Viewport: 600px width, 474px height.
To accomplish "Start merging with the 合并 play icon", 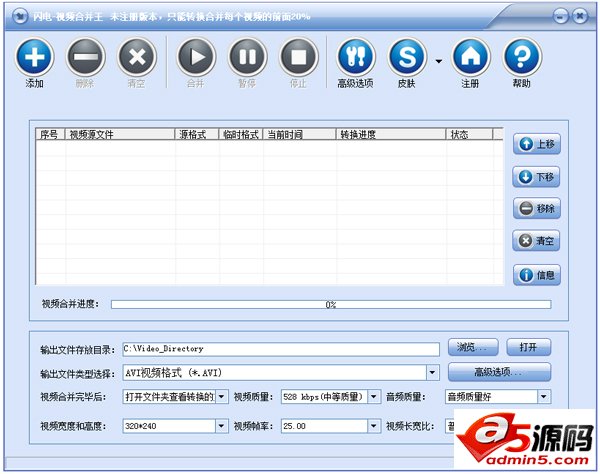I will [x=197, y=57].
